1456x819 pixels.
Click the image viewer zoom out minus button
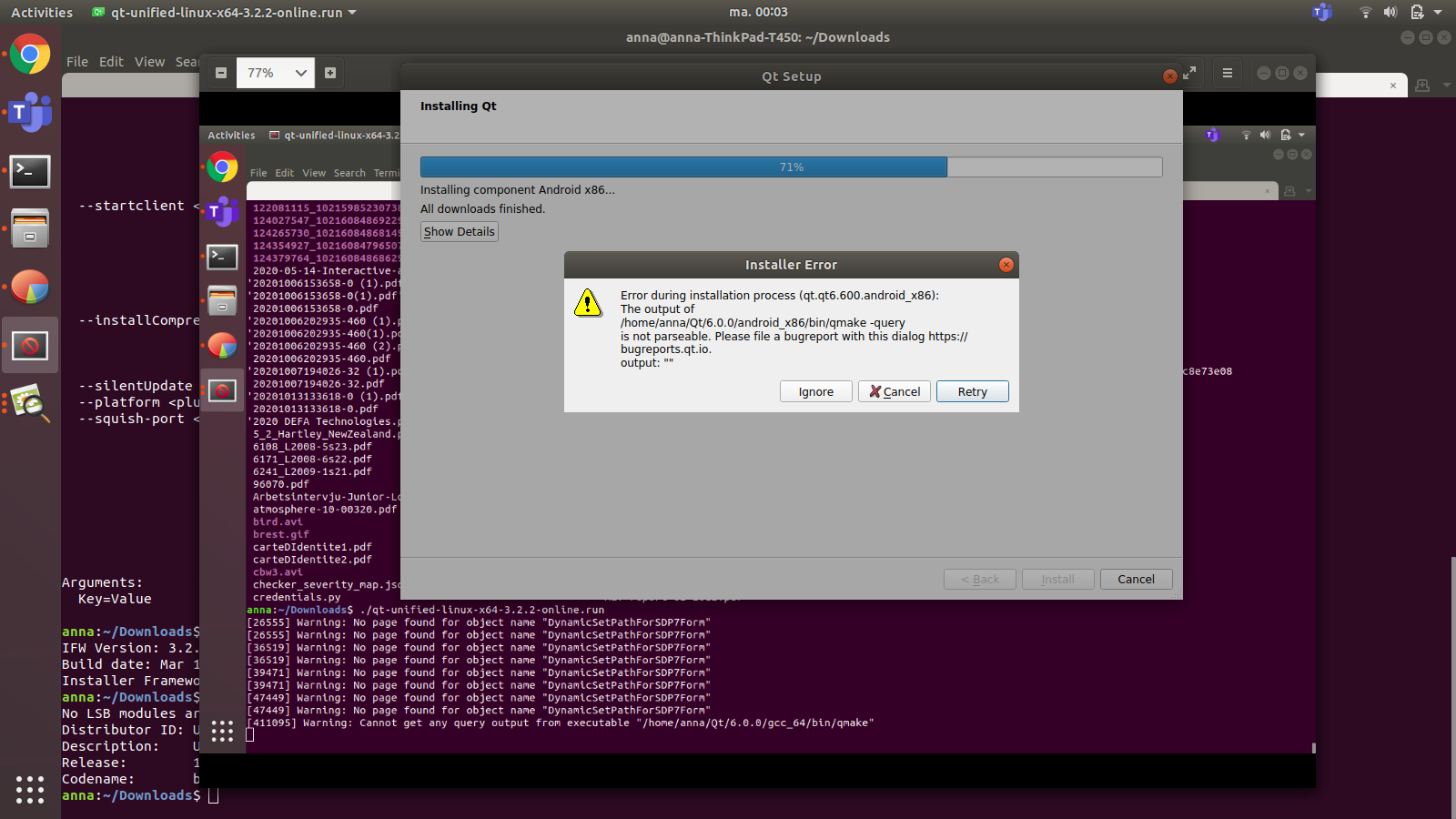tap(221, 73)
